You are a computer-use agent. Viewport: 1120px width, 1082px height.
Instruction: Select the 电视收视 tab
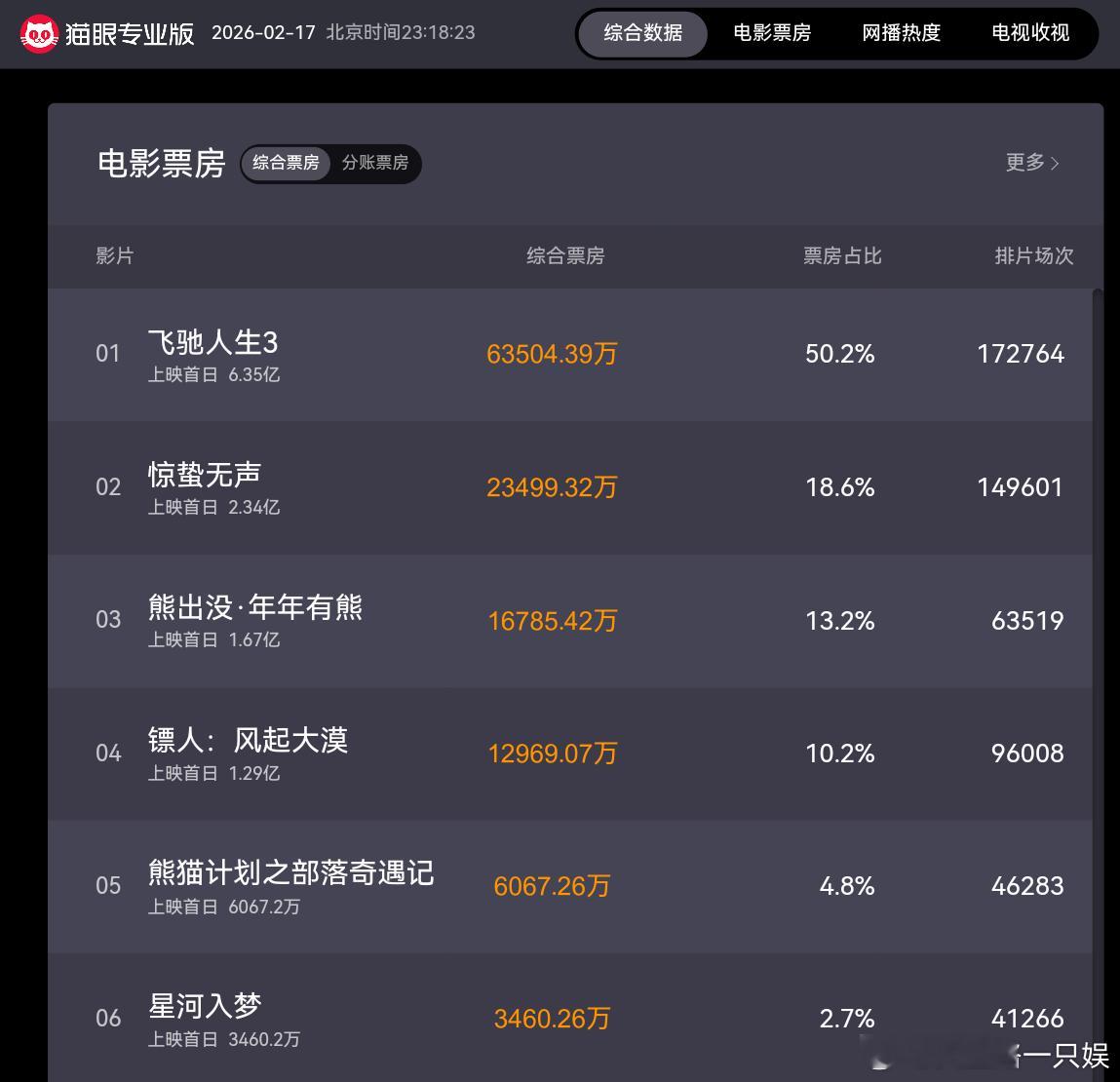pyautogui.click(x=1029, y=33)
